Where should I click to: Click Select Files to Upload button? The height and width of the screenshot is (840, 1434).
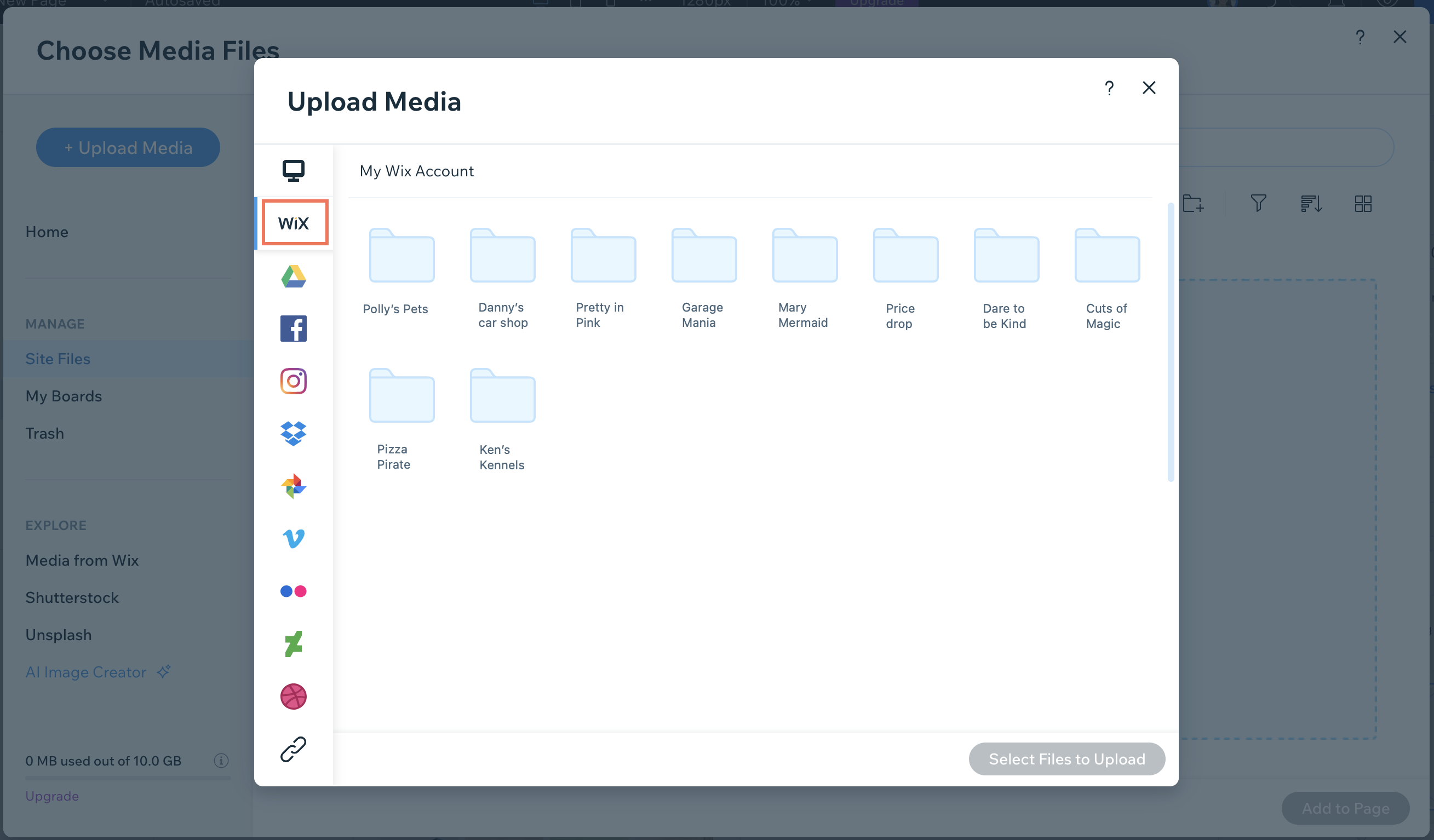(1067, 758)
